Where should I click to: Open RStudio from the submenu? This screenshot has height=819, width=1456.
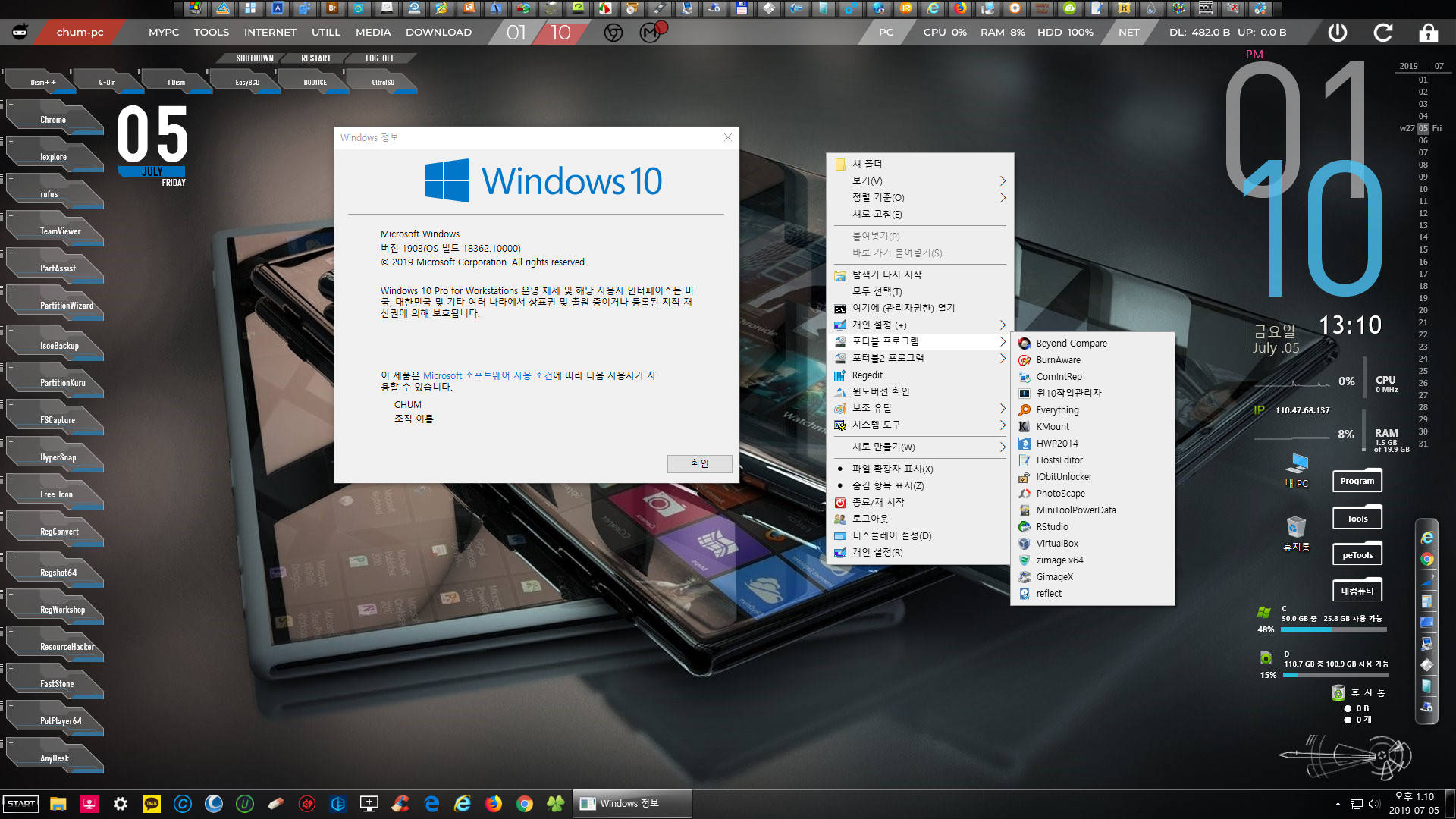[x=1092, y=527]
